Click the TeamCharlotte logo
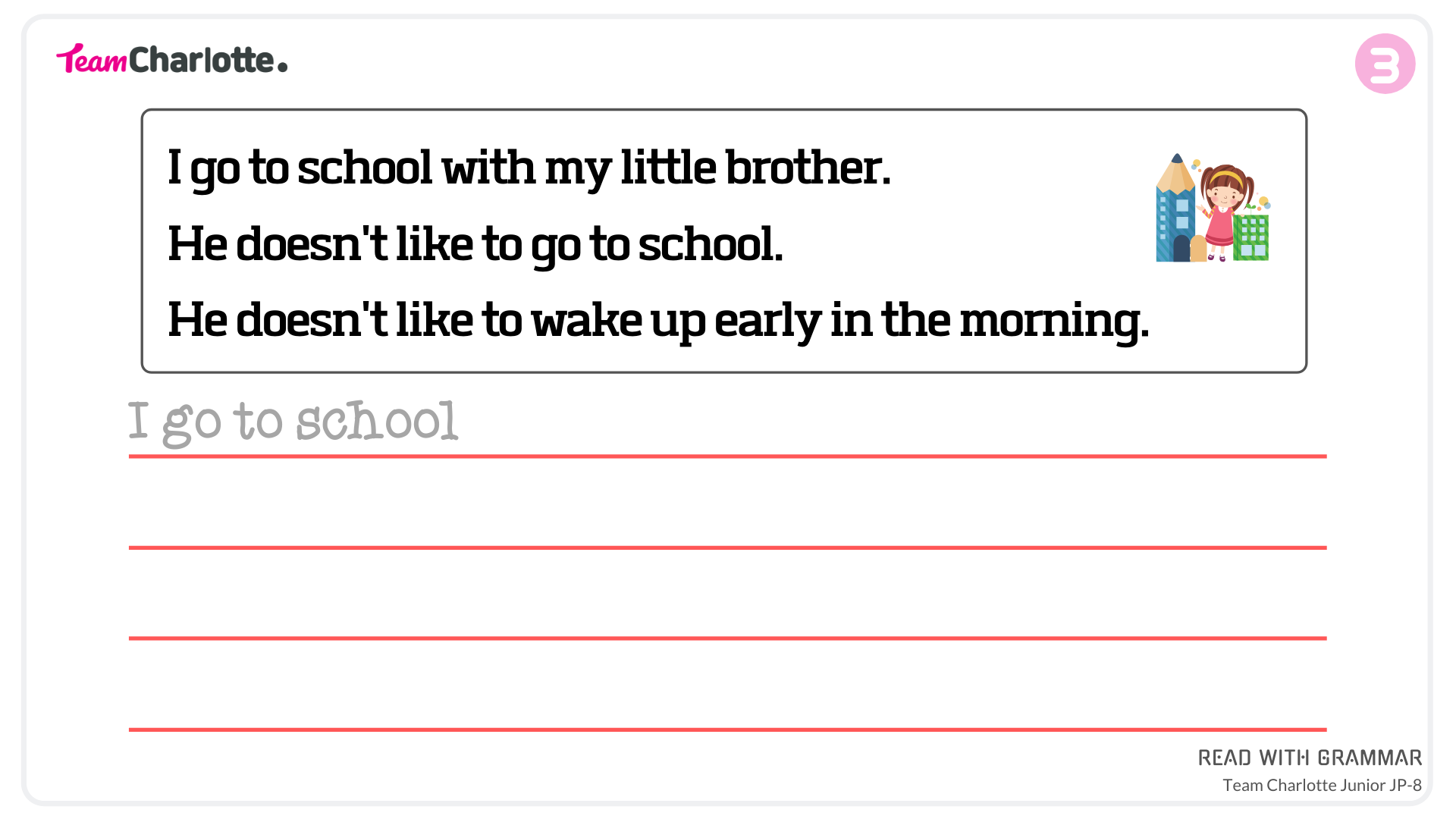This screenshot has height=819, width=1456. 172,59
